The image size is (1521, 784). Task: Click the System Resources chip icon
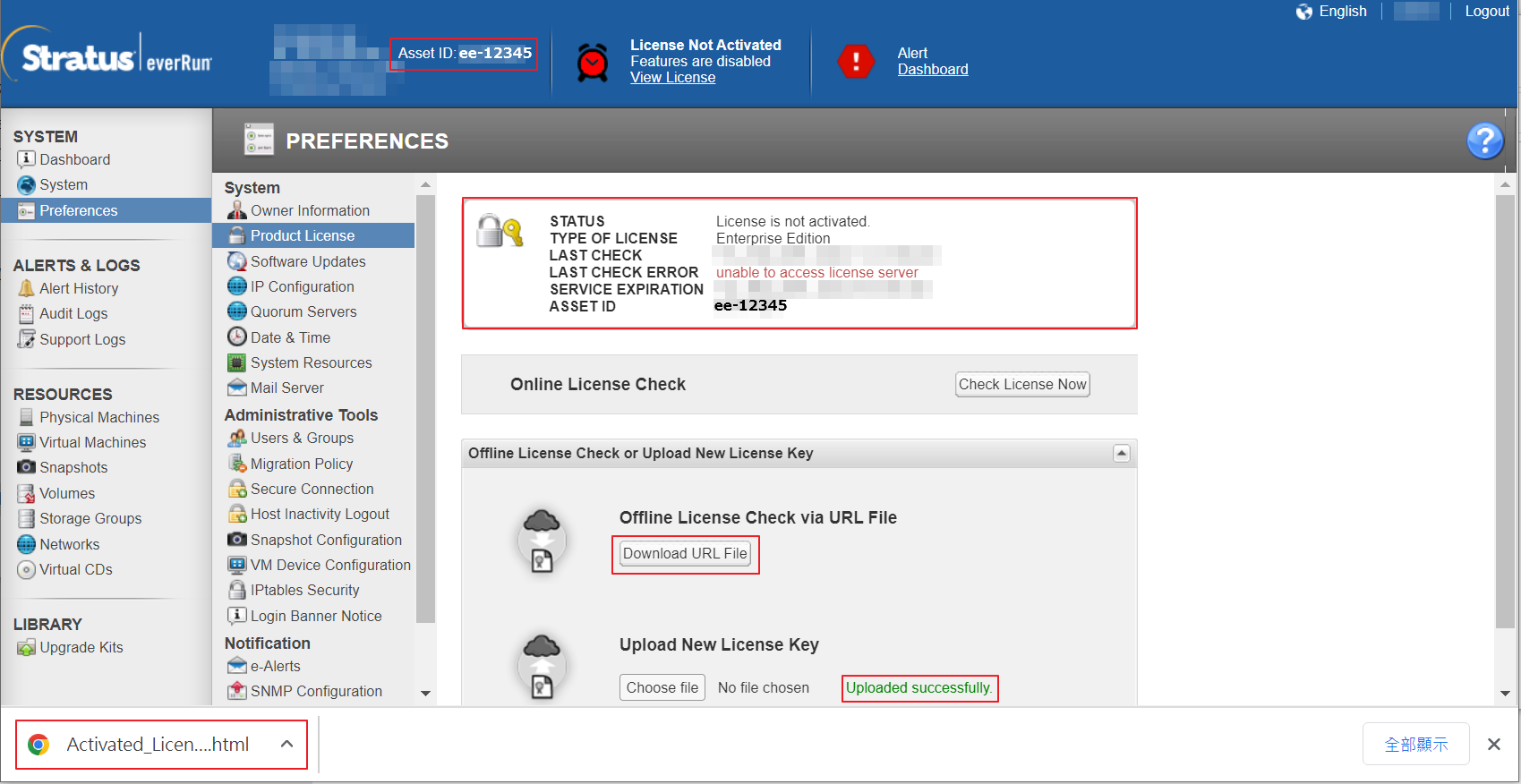pos(236,362)
